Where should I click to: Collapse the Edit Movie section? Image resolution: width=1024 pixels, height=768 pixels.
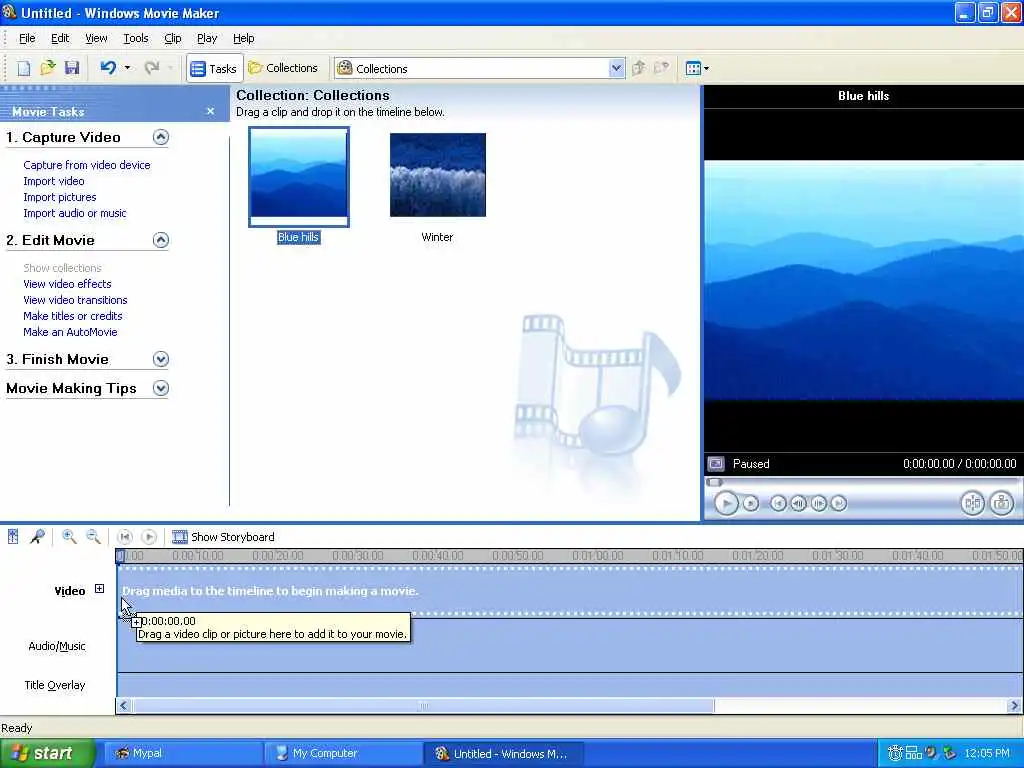[x=161, y=240]
